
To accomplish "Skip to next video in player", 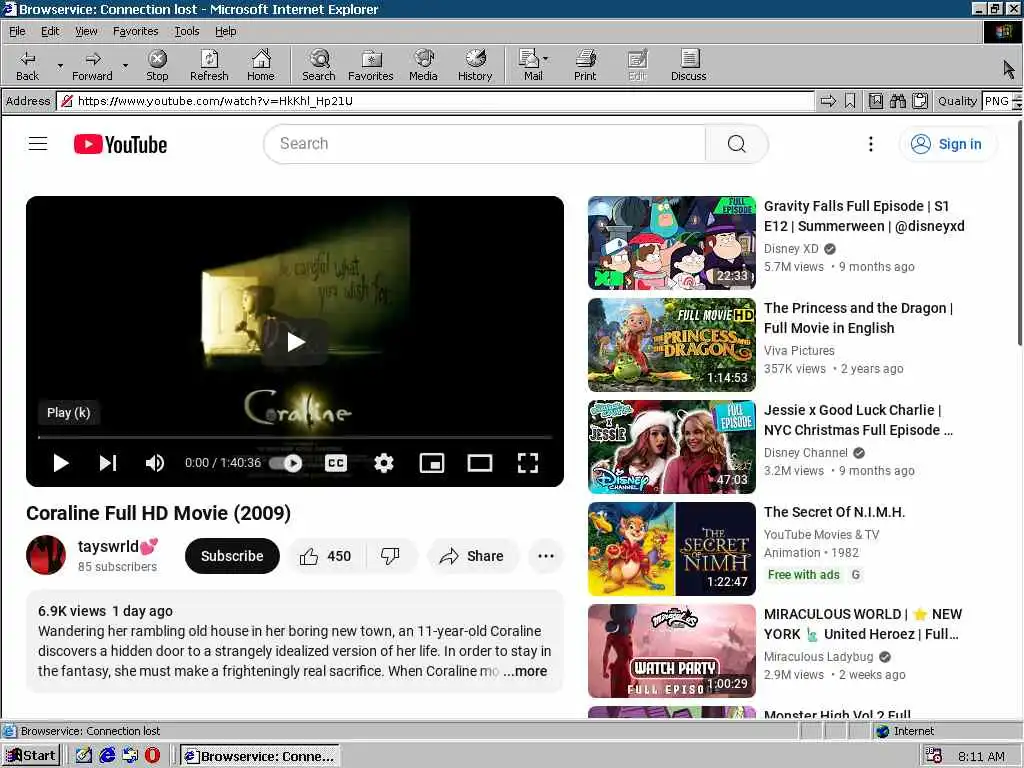I will coord(108,463).
